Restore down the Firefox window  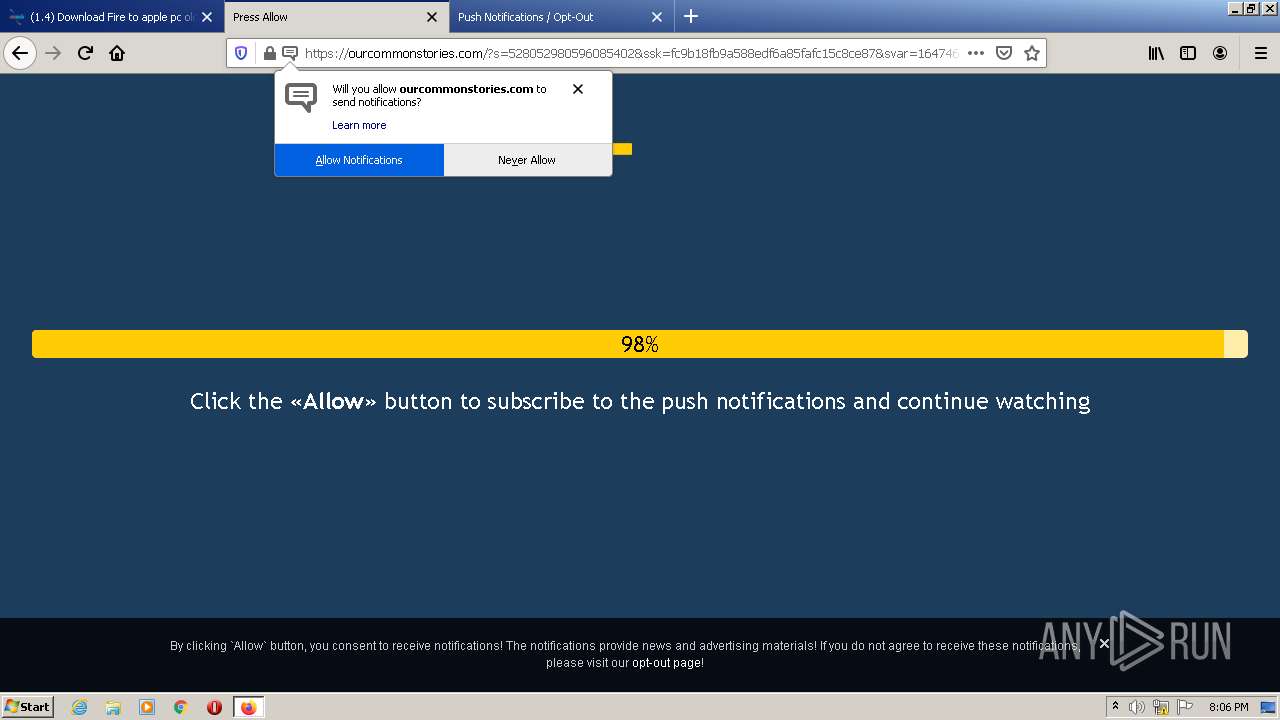(x=1251, y=8)
